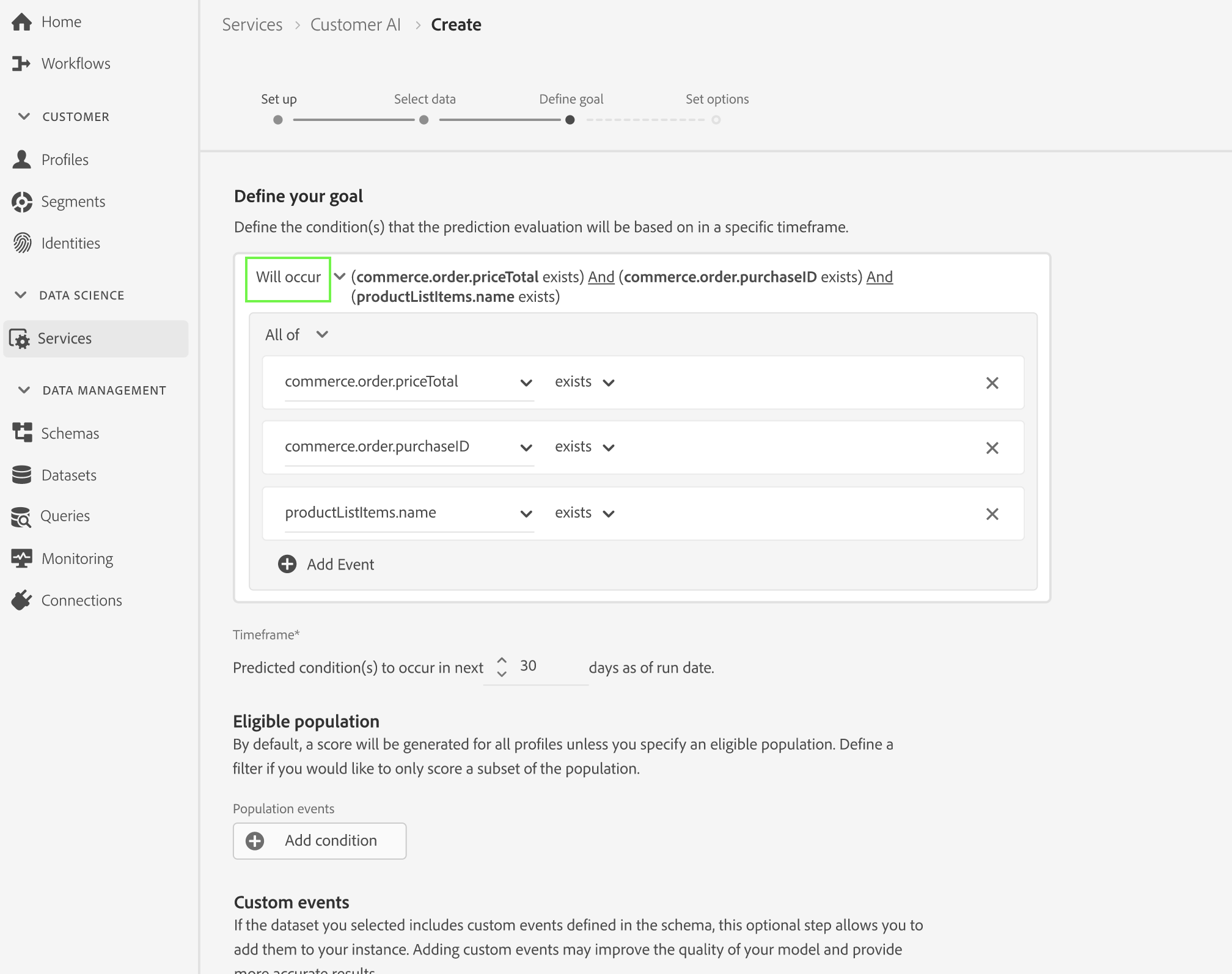Click Add condition under Population events

point(319,841)
